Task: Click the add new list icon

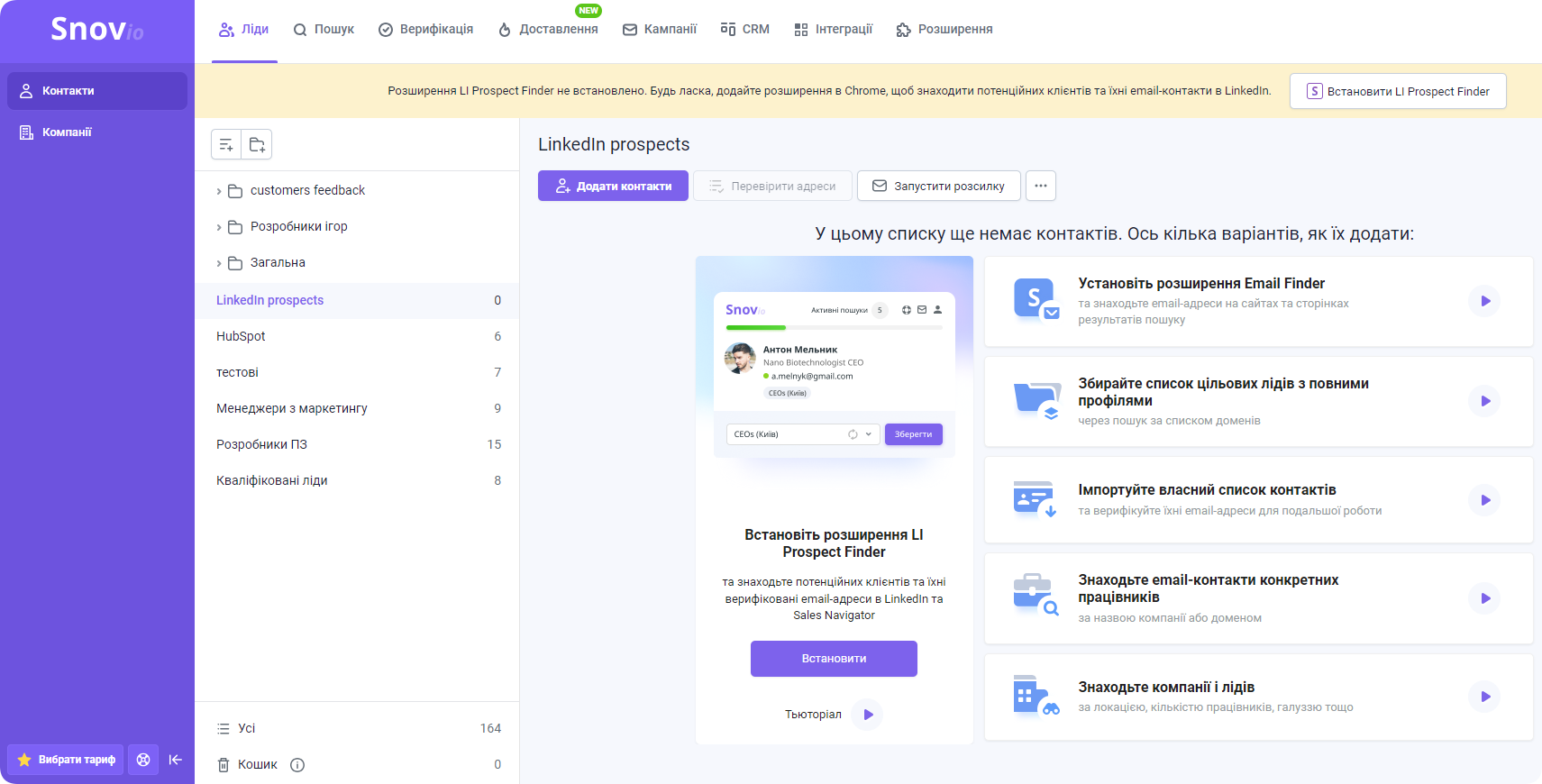Action: 226,144
